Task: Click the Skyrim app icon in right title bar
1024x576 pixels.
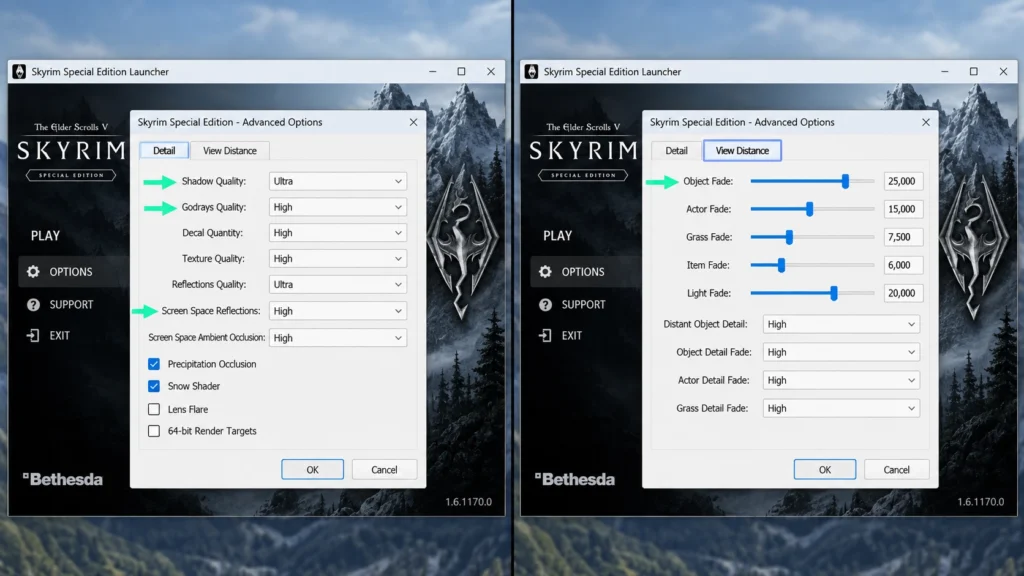Action: 531,72
